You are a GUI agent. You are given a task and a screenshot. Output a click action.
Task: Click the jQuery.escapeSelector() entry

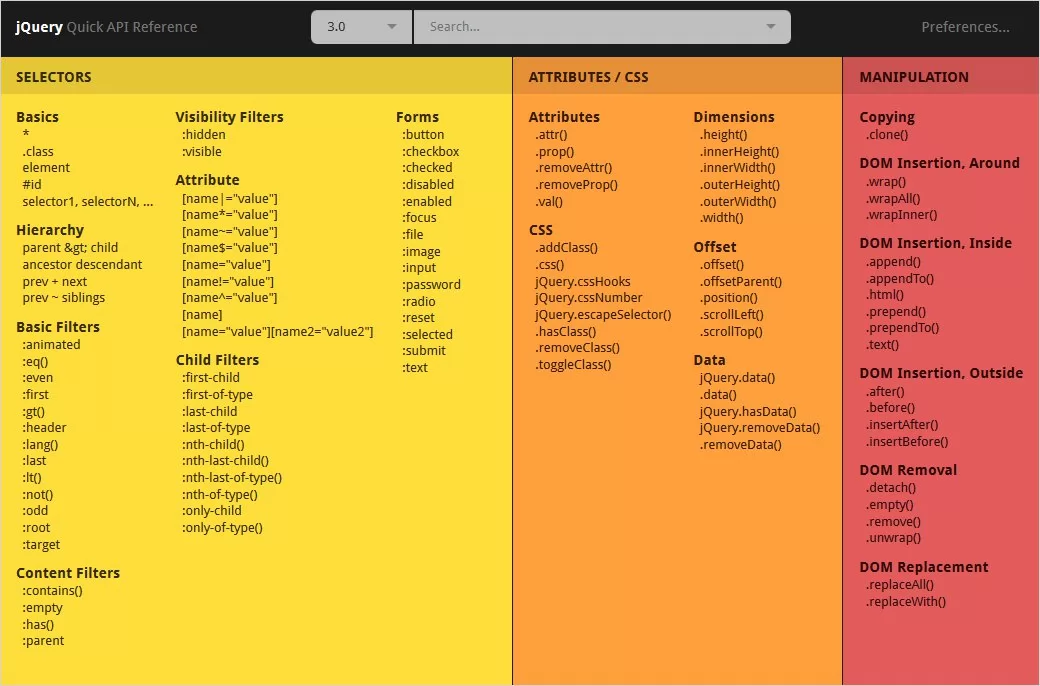point(603,315)
